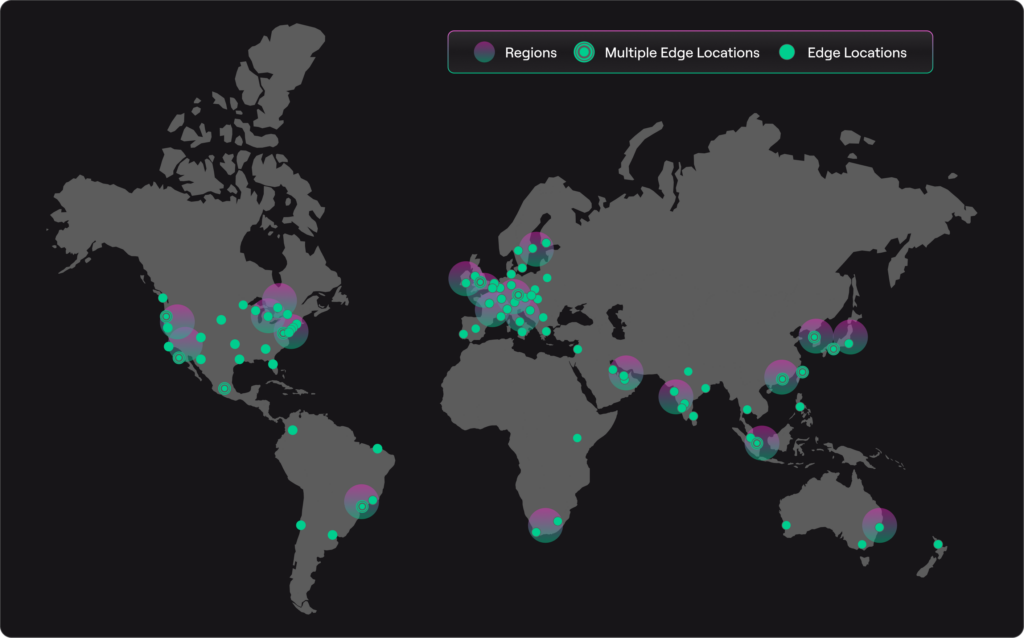Toggle the Multiple Edge Locations legend filter
The height and width of the screenshot is (638, 1024).
coord(584,52)
